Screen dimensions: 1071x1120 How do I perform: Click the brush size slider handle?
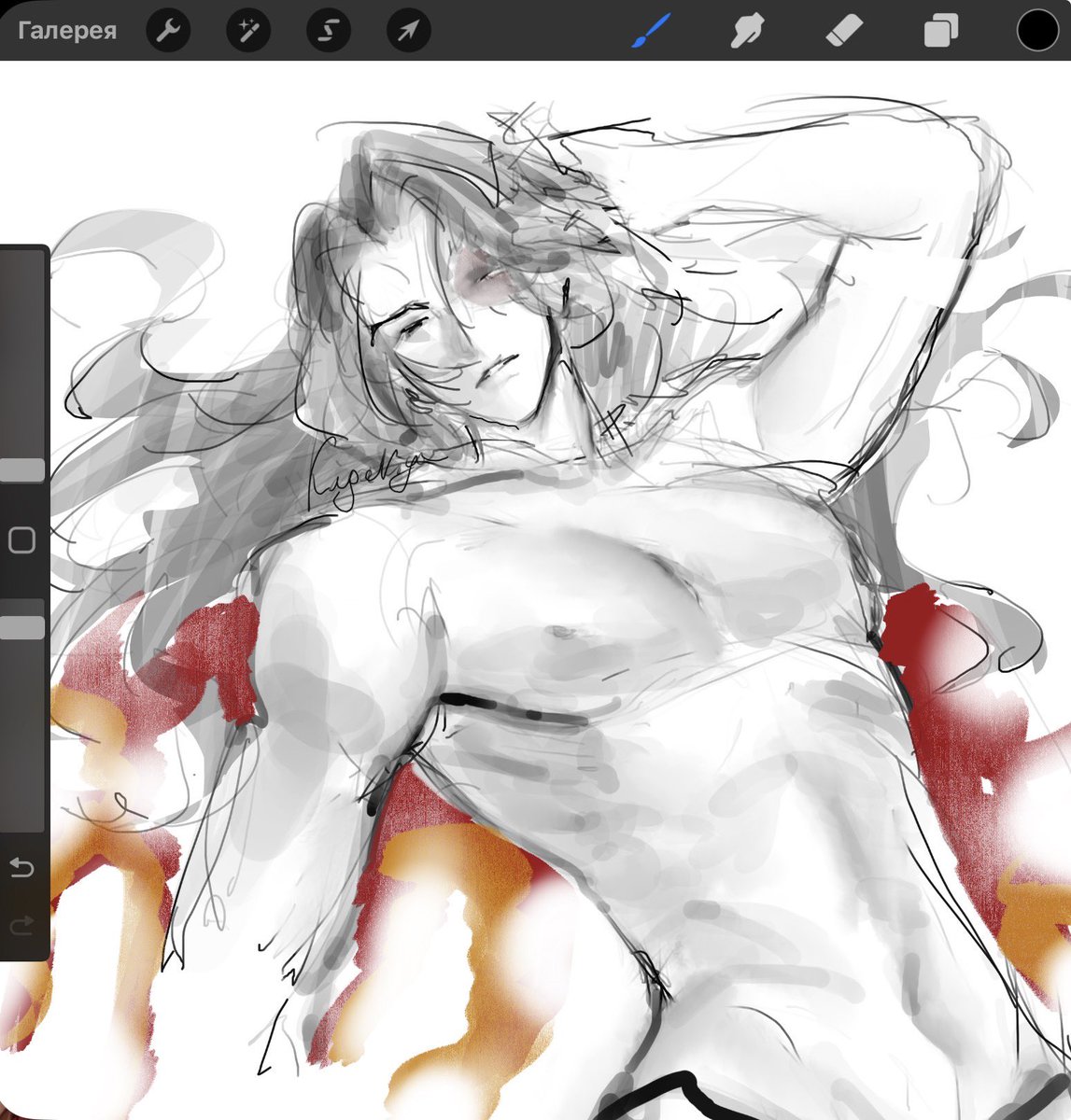pyautogui.click(x=21, y=469)
